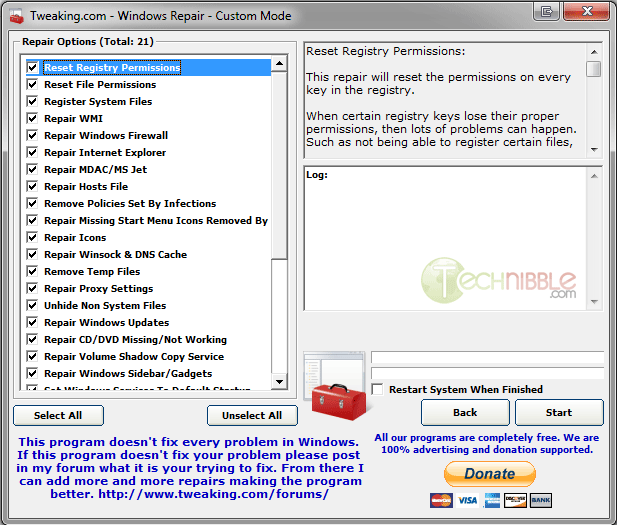Toggle Remove Temp Files checkbox
The height and width of the screenshot is (525, 617).
point(32,271)
